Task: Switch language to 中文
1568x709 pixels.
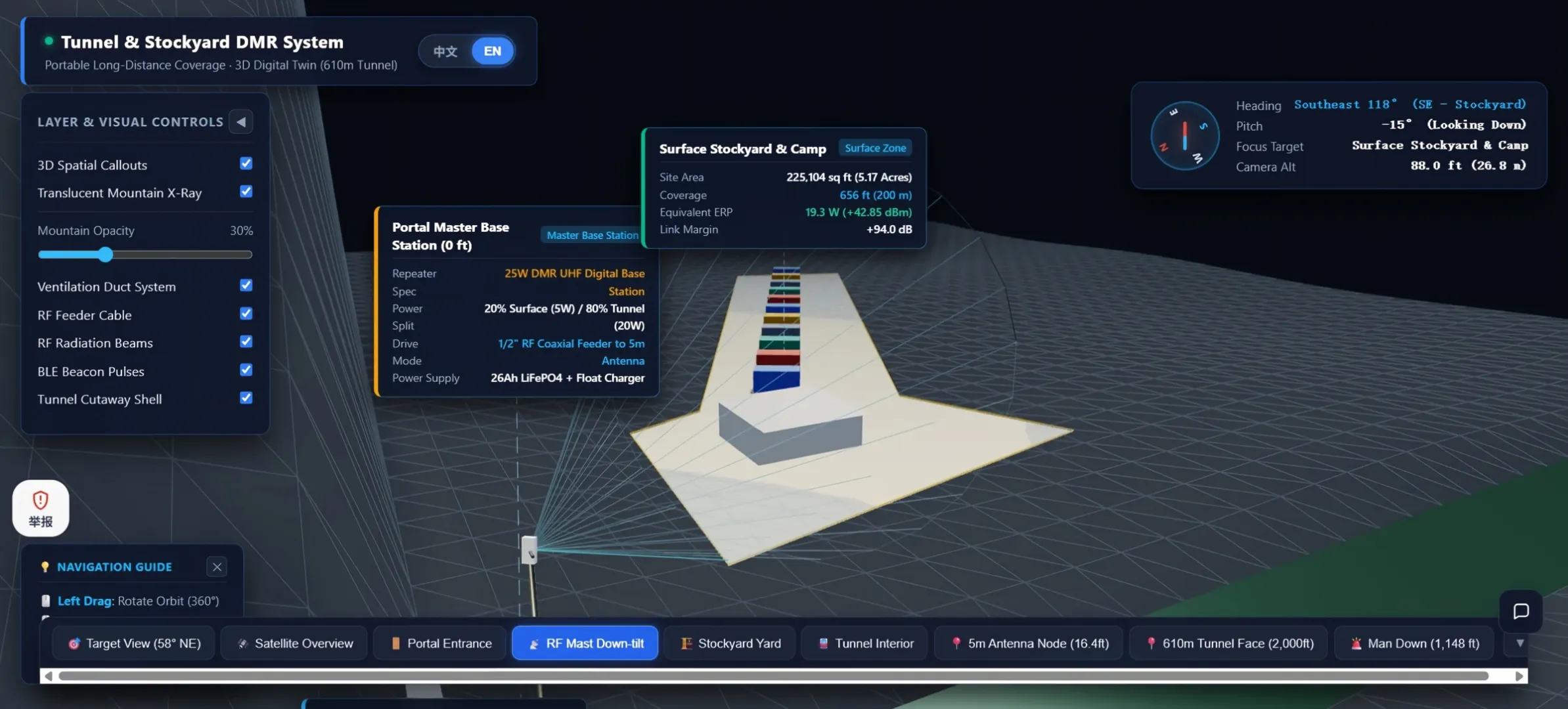Action: (445, 51)
